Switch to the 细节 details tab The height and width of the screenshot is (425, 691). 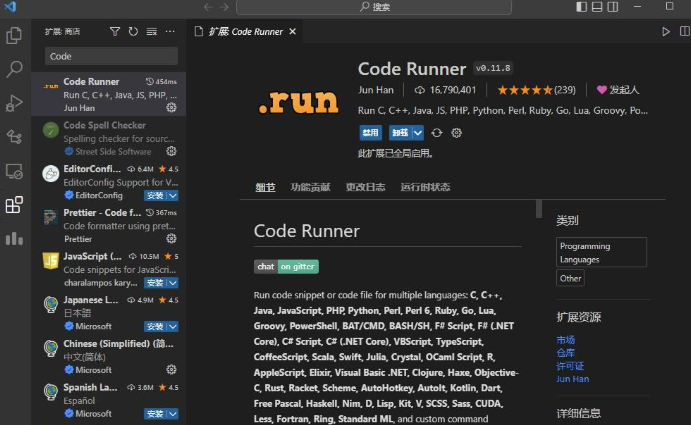[x=265, y=187]
